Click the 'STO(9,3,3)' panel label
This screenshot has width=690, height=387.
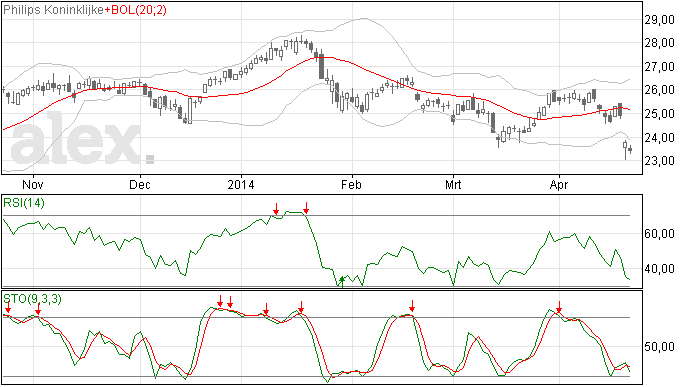32,299
